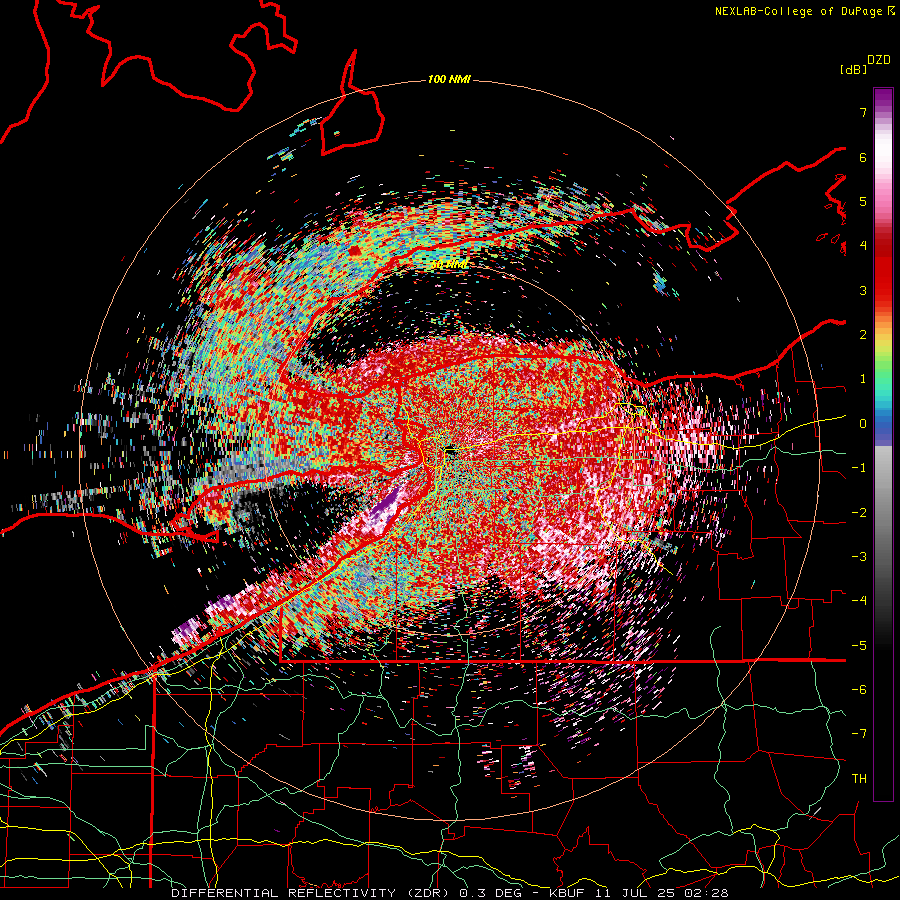Click the -7 value on the color scale
Screen dimensions: 900x900
[x=859, y=734]
